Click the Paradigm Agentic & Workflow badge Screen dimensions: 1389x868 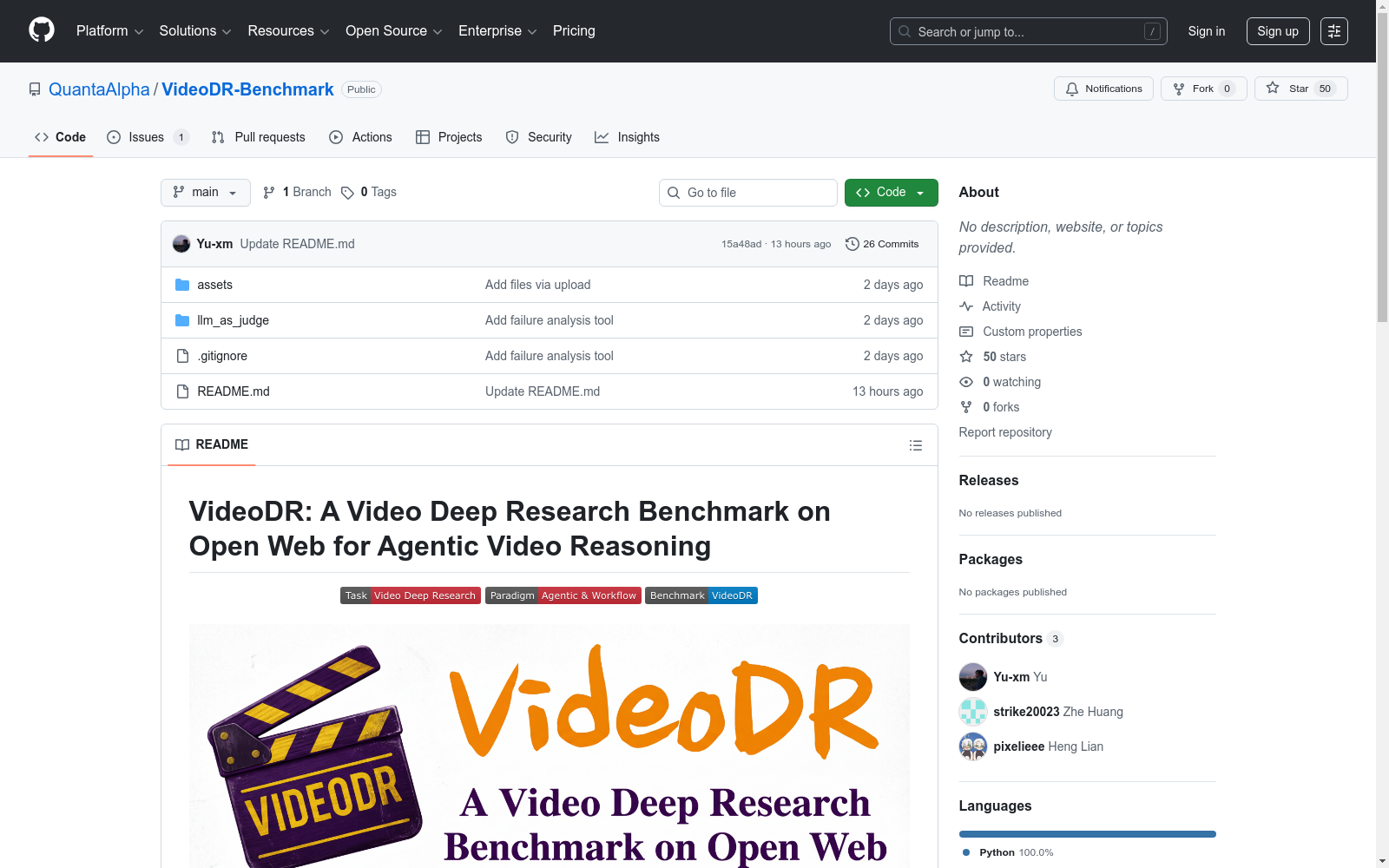click(x=563, y=595)
